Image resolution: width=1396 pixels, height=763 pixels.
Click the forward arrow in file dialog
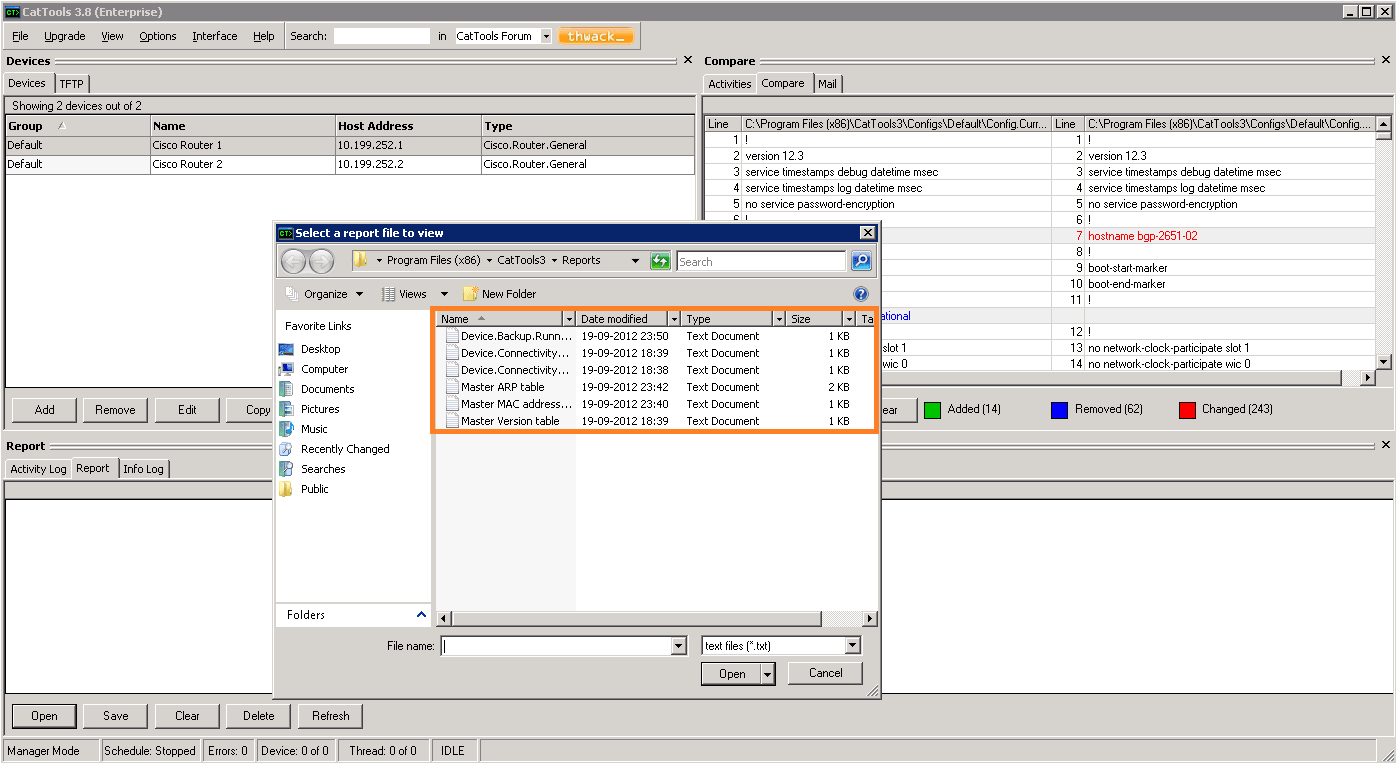click(x=321, y=262)
